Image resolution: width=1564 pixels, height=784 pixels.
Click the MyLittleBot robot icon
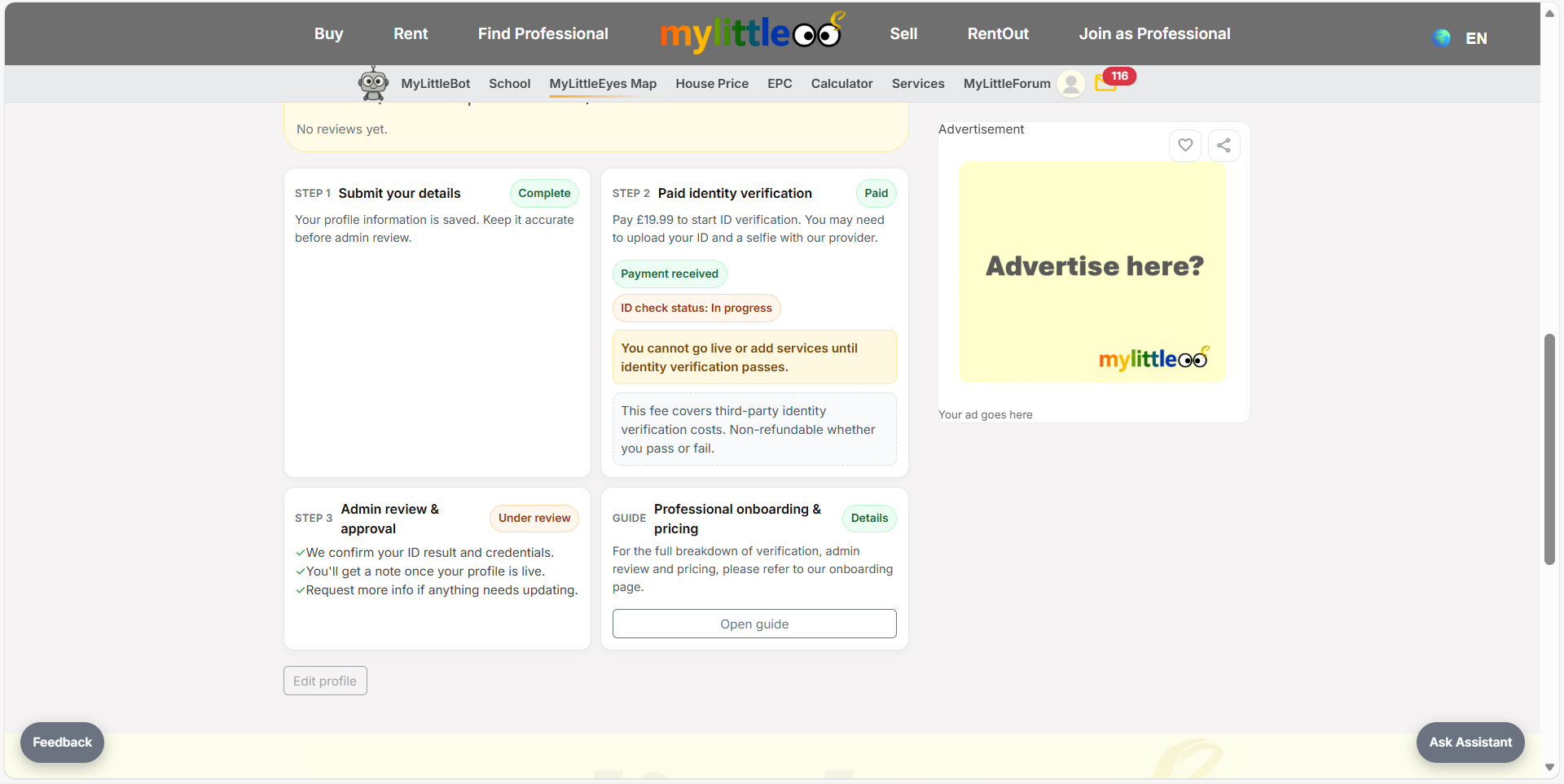point(373,83)
